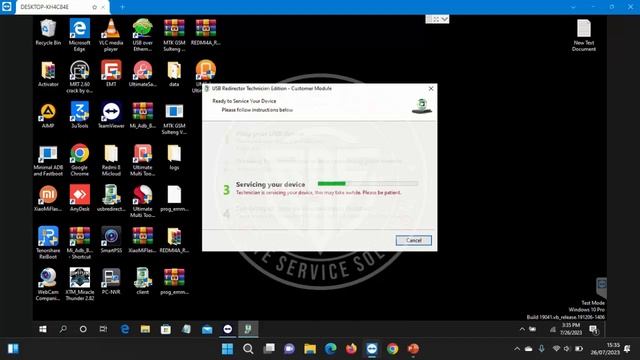Launch Google Chrome desktop shortcut

coord(79,160)
